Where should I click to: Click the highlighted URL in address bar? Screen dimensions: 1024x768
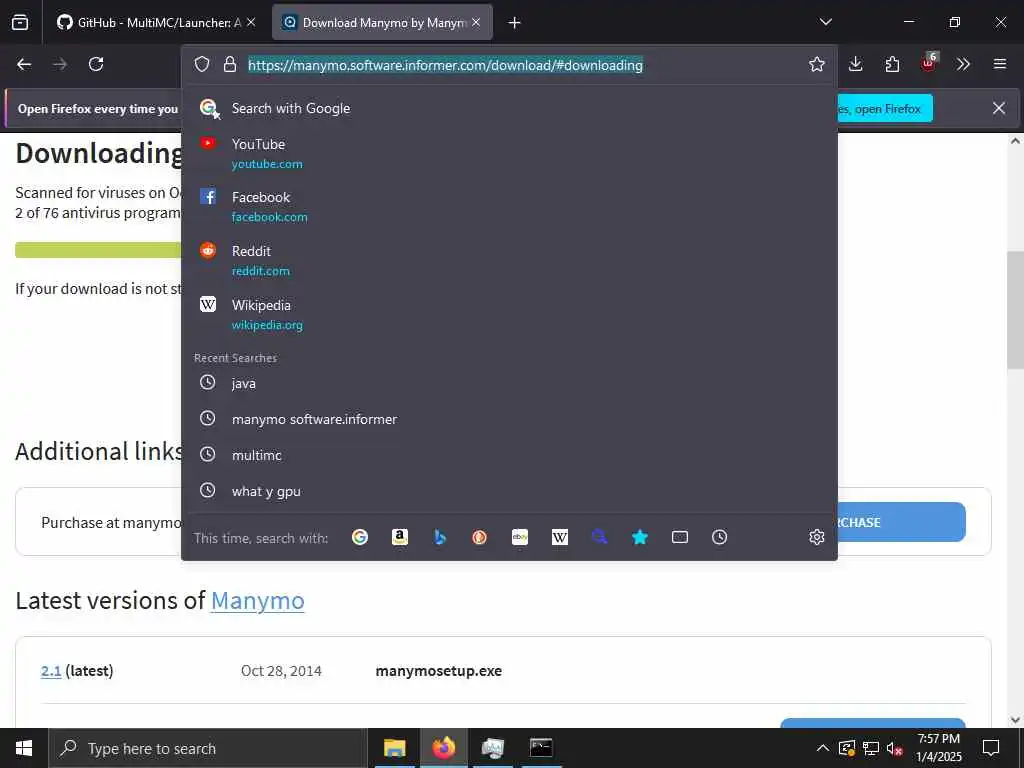(x=445, y=65)
